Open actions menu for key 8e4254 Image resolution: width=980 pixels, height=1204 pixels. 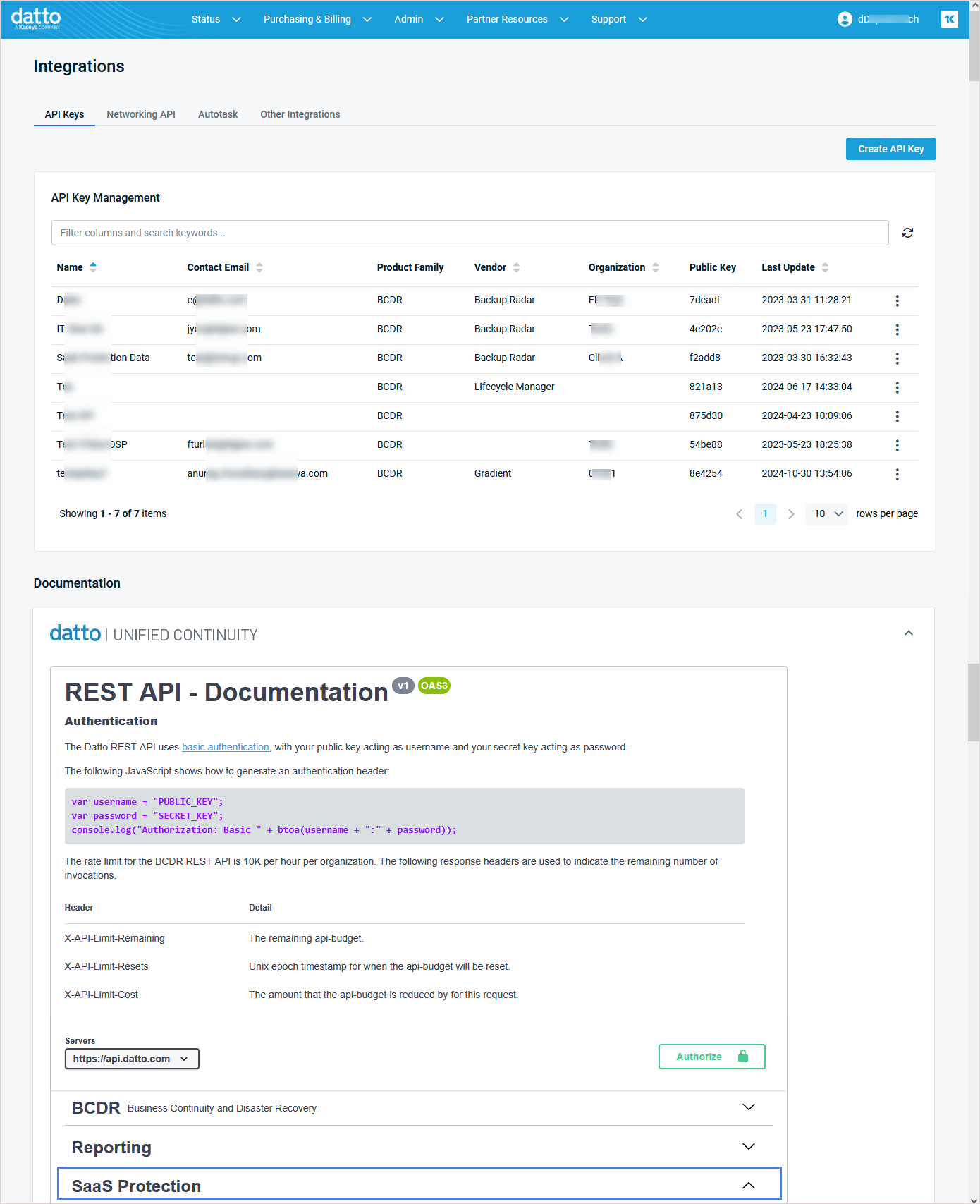897,474
